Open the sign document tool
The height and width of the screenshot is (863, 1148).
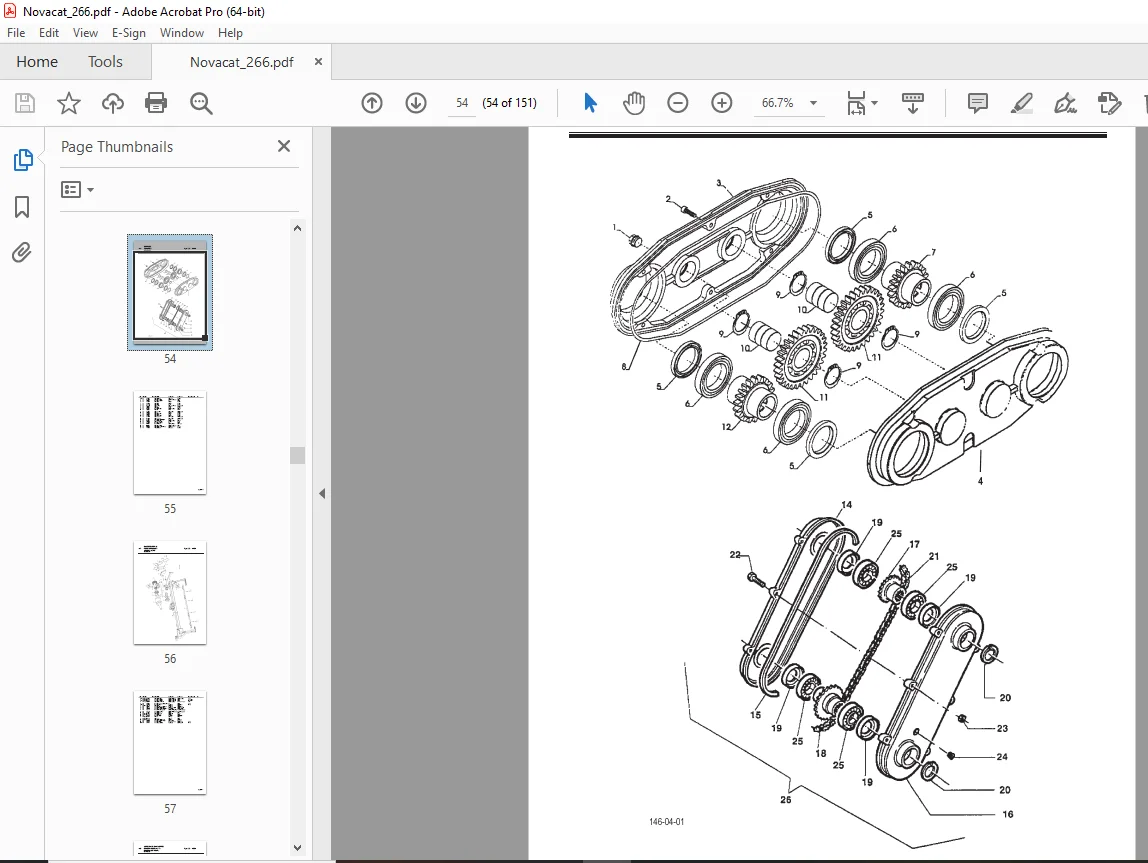point(1065,103)
